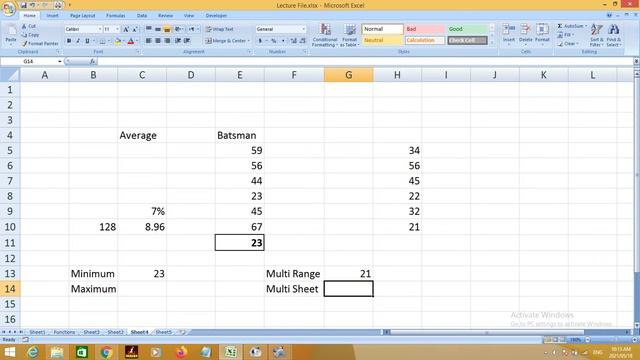The width and height of the screenshot is (640, 360).
Task: Apply the red Font Color
Action: [x=131, y=41]
